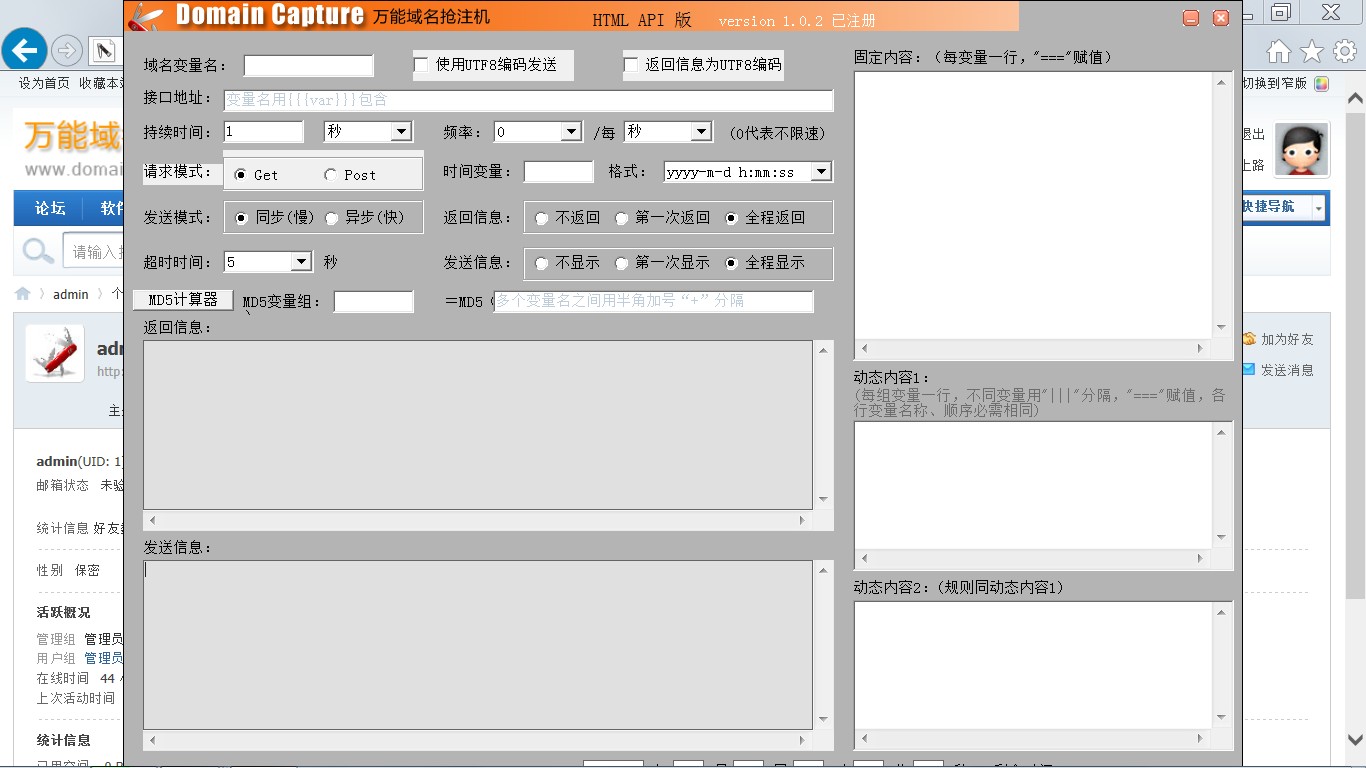Select the Post request mode
The image size is (1366, 768).
pyautogui.click(x=331, y=175)
